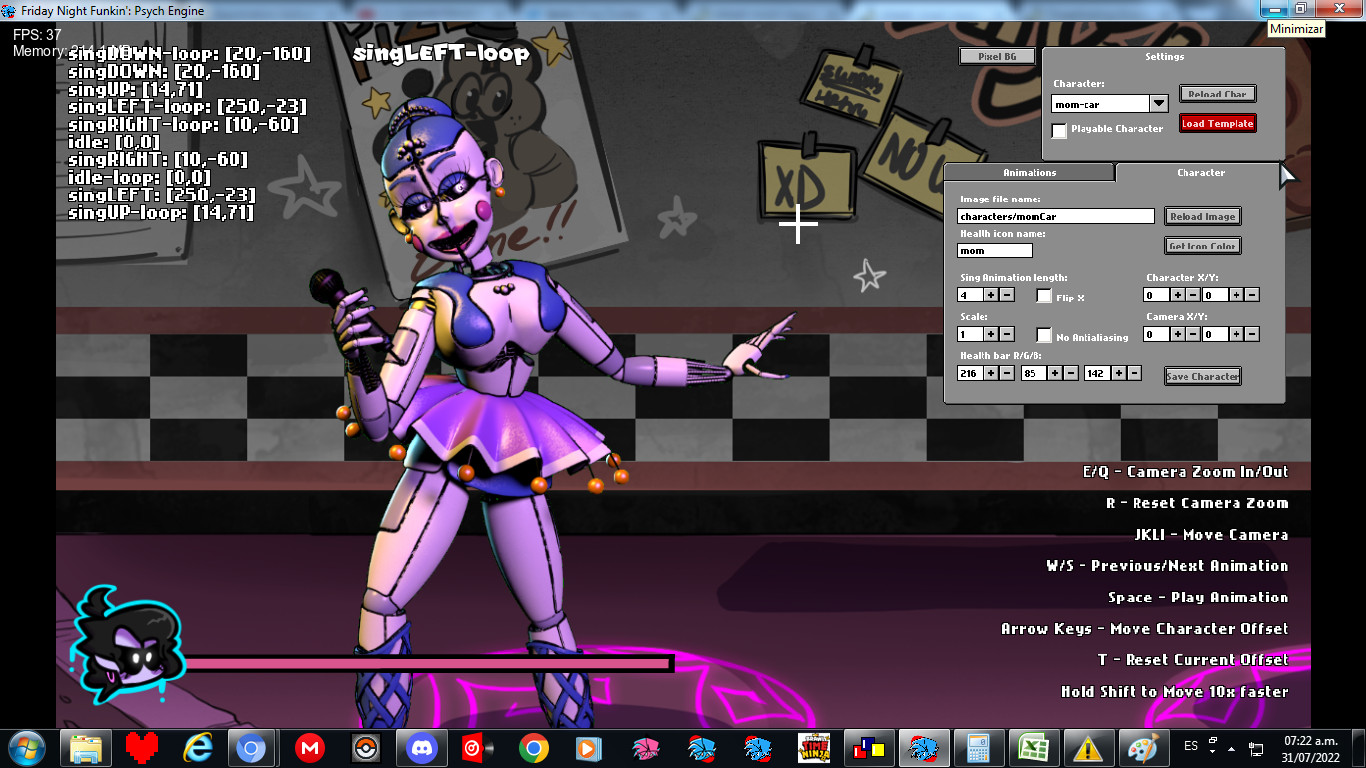Screen dimensions: 1366x768
Task: Increase the Health bar blue value 142
Action: coord(1118,373)
